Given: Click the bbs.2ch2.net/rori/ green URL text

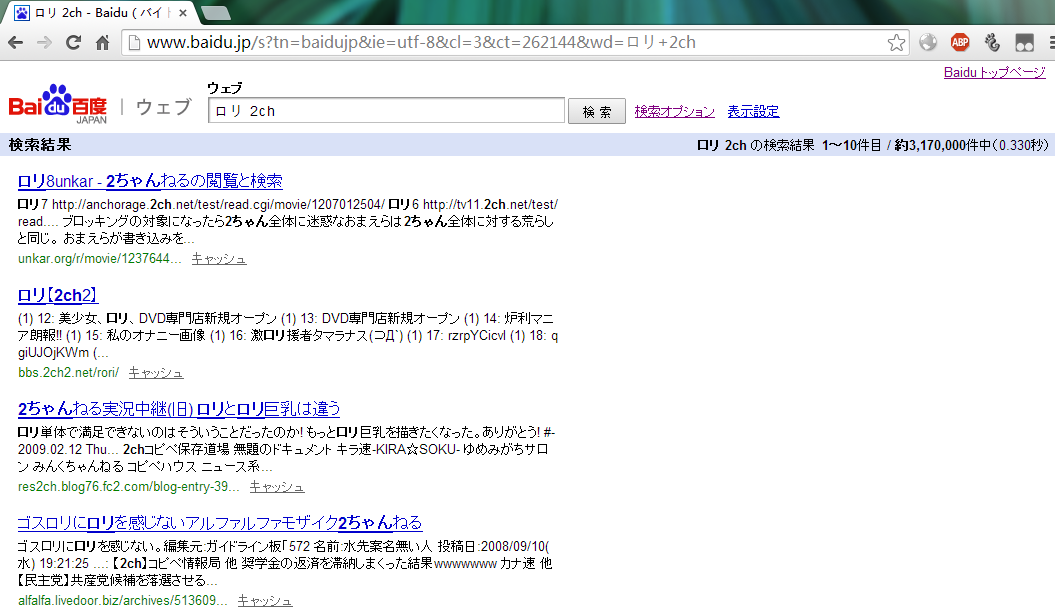Looking at the screenshot, I should coord(68,373).
